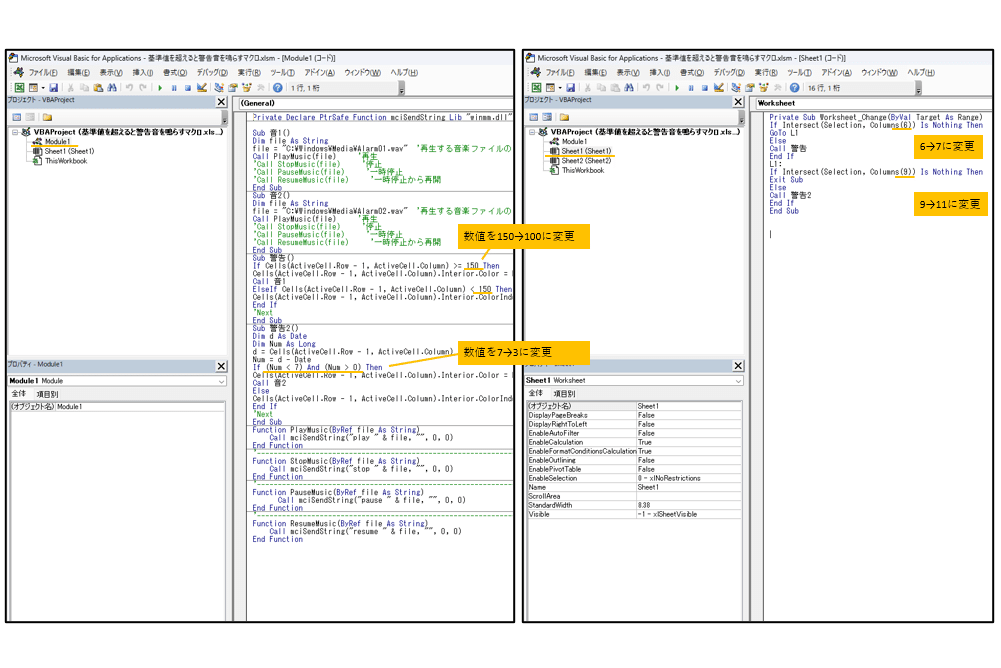Screen dimensions: 1001x668
Task: Open the ヘルプ(H) menu in Sheet1 window
Action: tap(921, 73)
